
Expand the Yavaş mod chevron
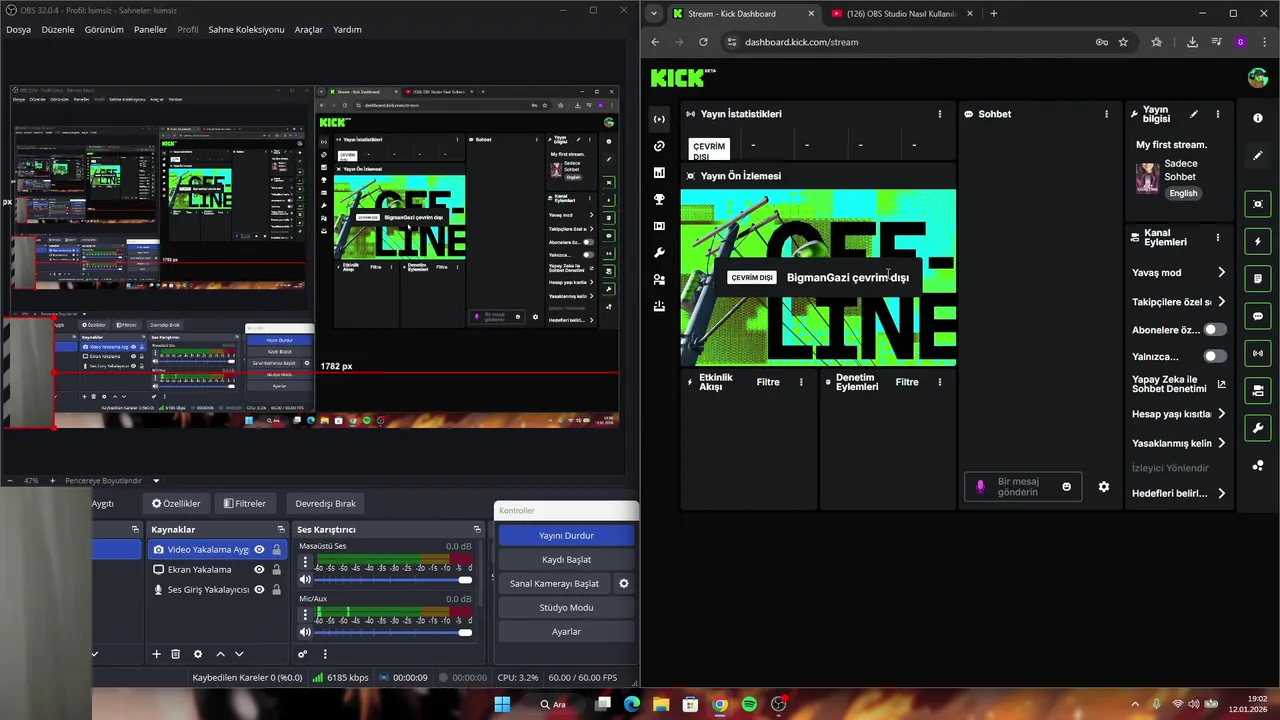coord(1221,272)
